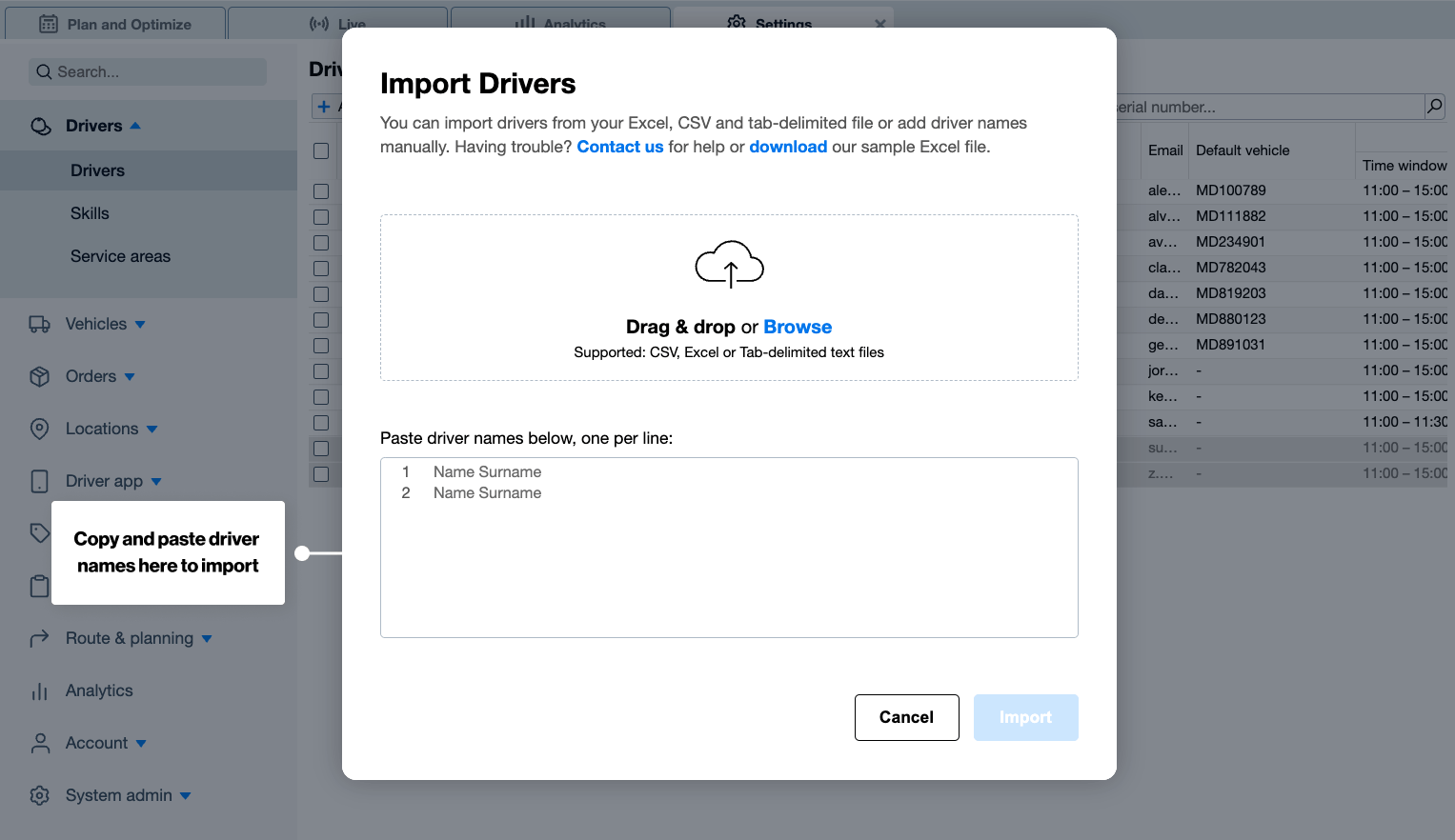Screen dimensions: 1455x840
Task: Check the first driver row checkbox
Action: [x=321, y=190]
